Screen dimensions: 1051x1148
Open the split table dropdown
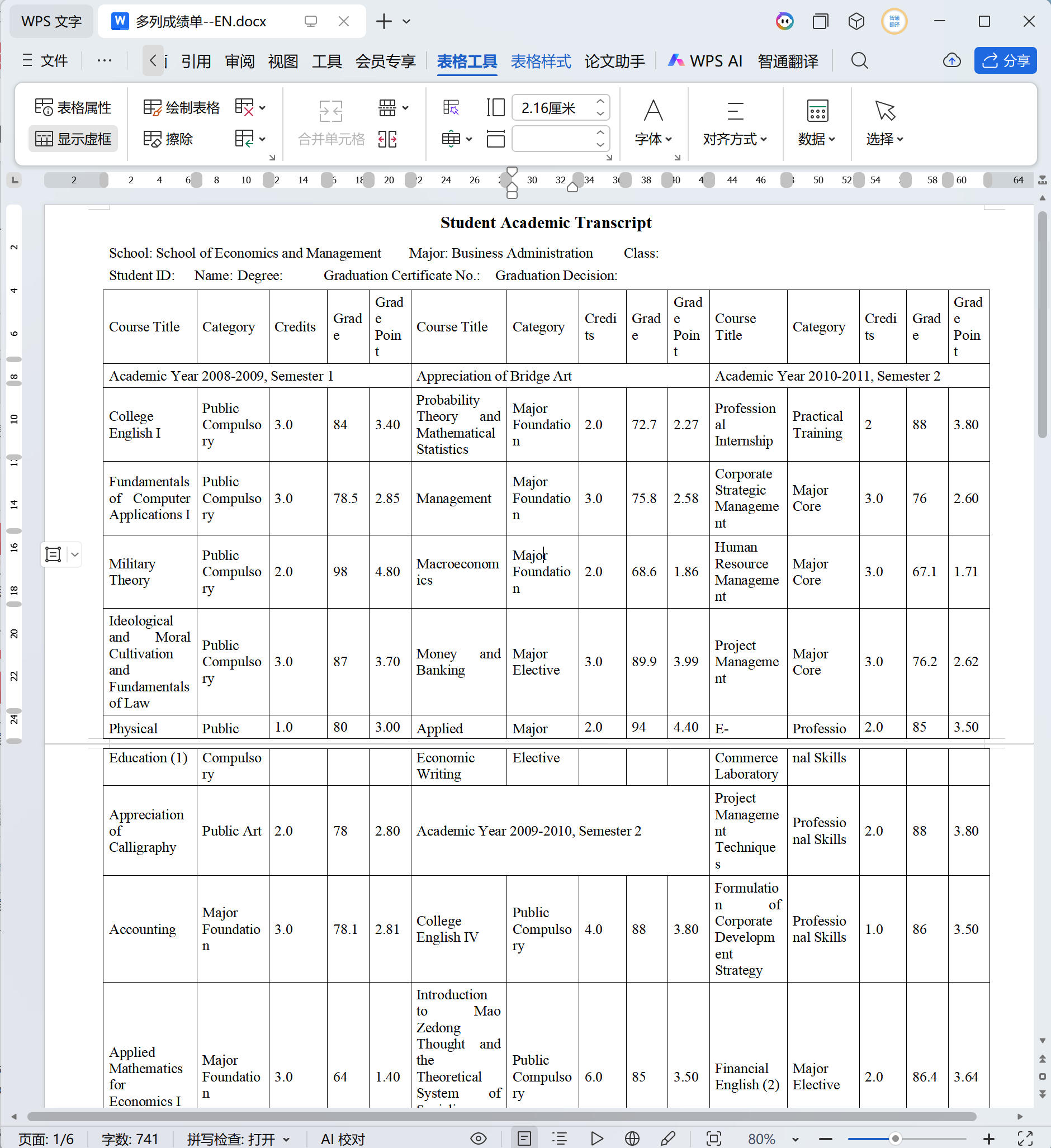(x=393, y=108)
